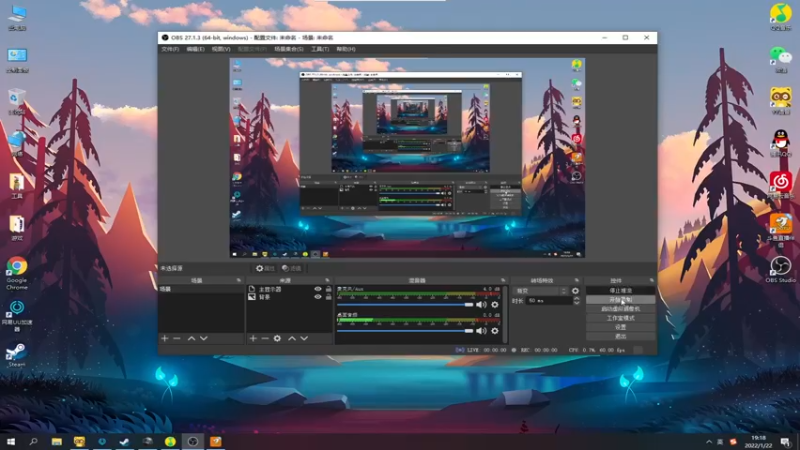Open the transition type dropdown showing 淡变

(x=541, y=291)
